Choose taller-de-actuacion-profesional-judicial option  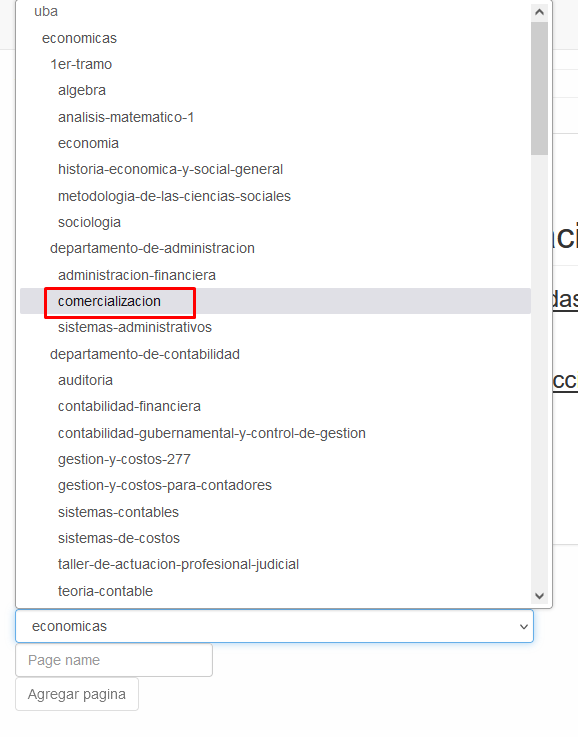275,564
